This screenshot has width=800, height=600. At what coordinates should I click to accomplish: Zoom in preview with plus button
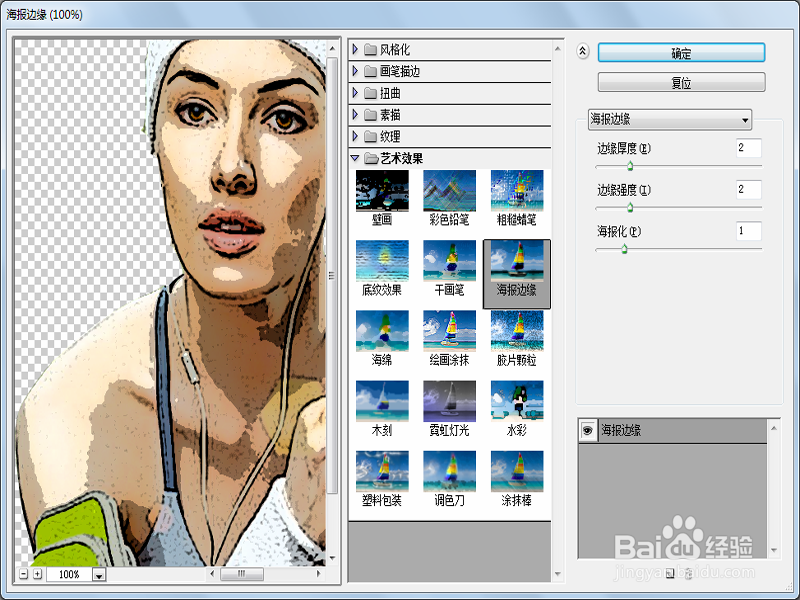(x=37, y=574)
